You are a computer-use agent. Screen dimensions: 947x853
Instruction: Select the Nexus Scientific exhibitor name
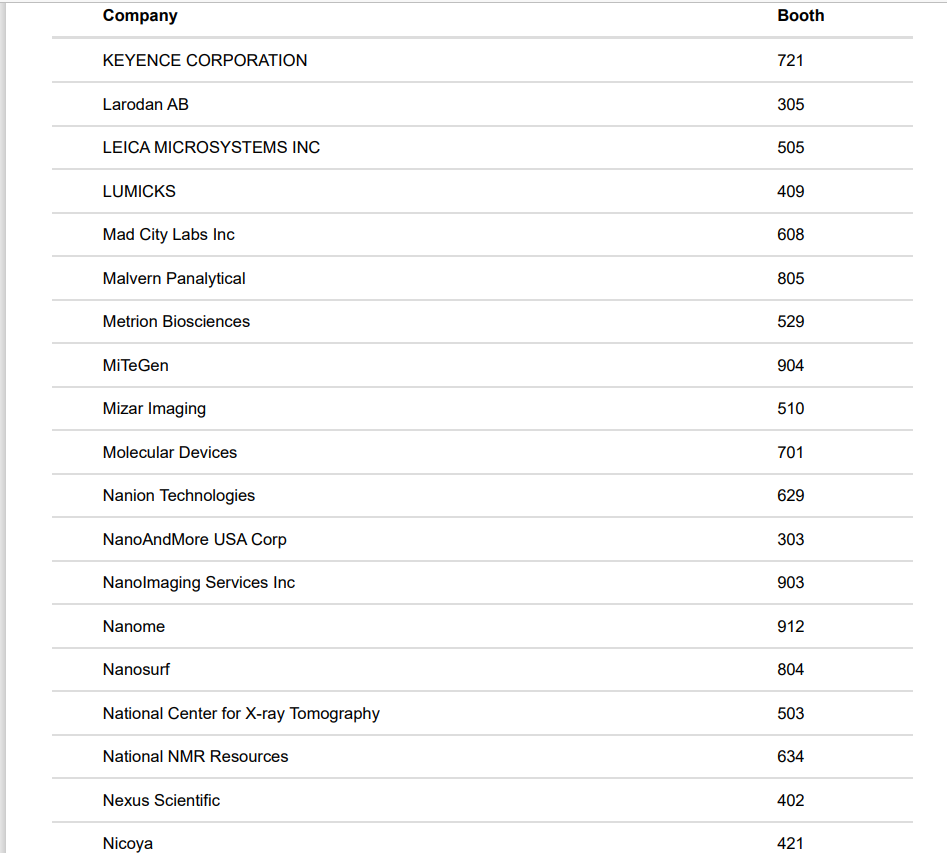coord(161,801)
